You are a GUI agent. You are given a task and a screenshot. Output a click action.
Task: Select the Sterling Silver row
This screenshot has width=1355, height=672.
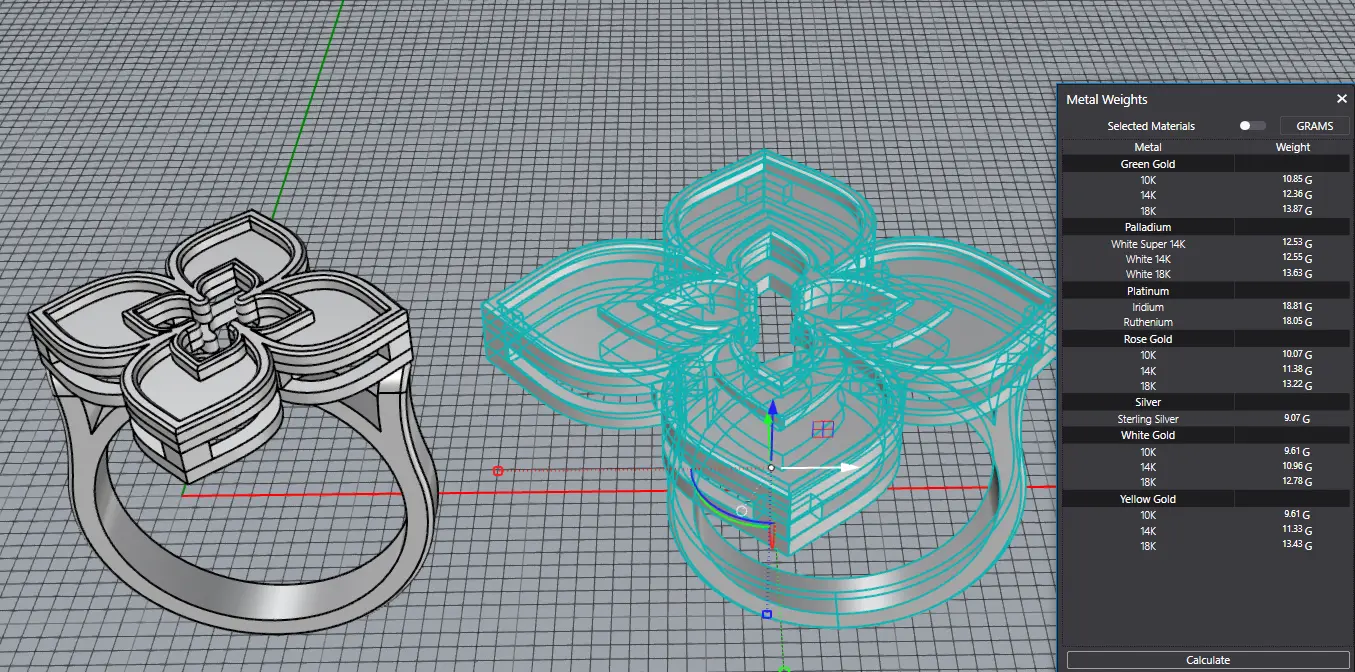[x=1148, y=419]
